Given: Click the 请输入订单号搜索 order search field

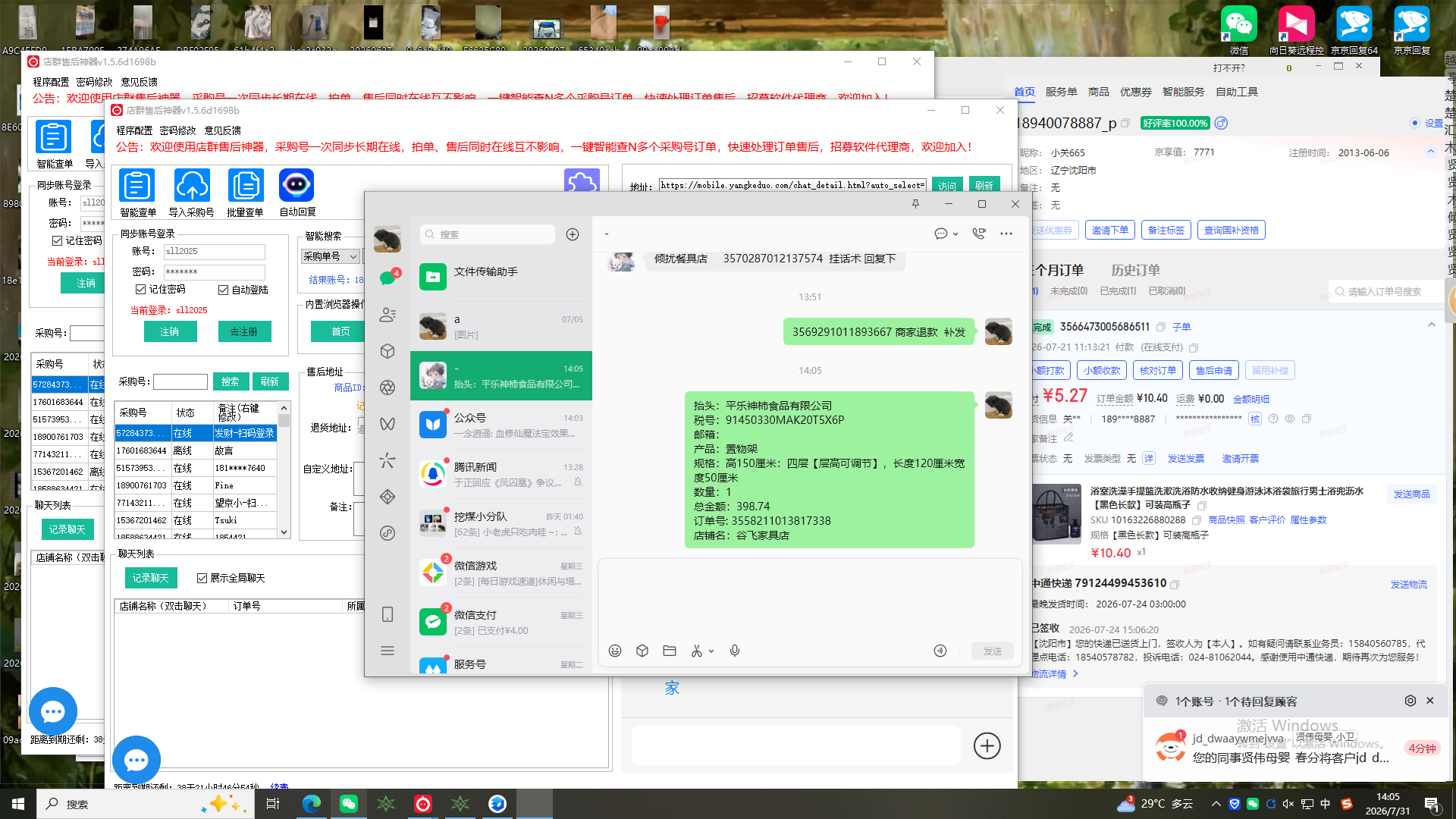Looking at the screenshot, I should [1386, 291].
